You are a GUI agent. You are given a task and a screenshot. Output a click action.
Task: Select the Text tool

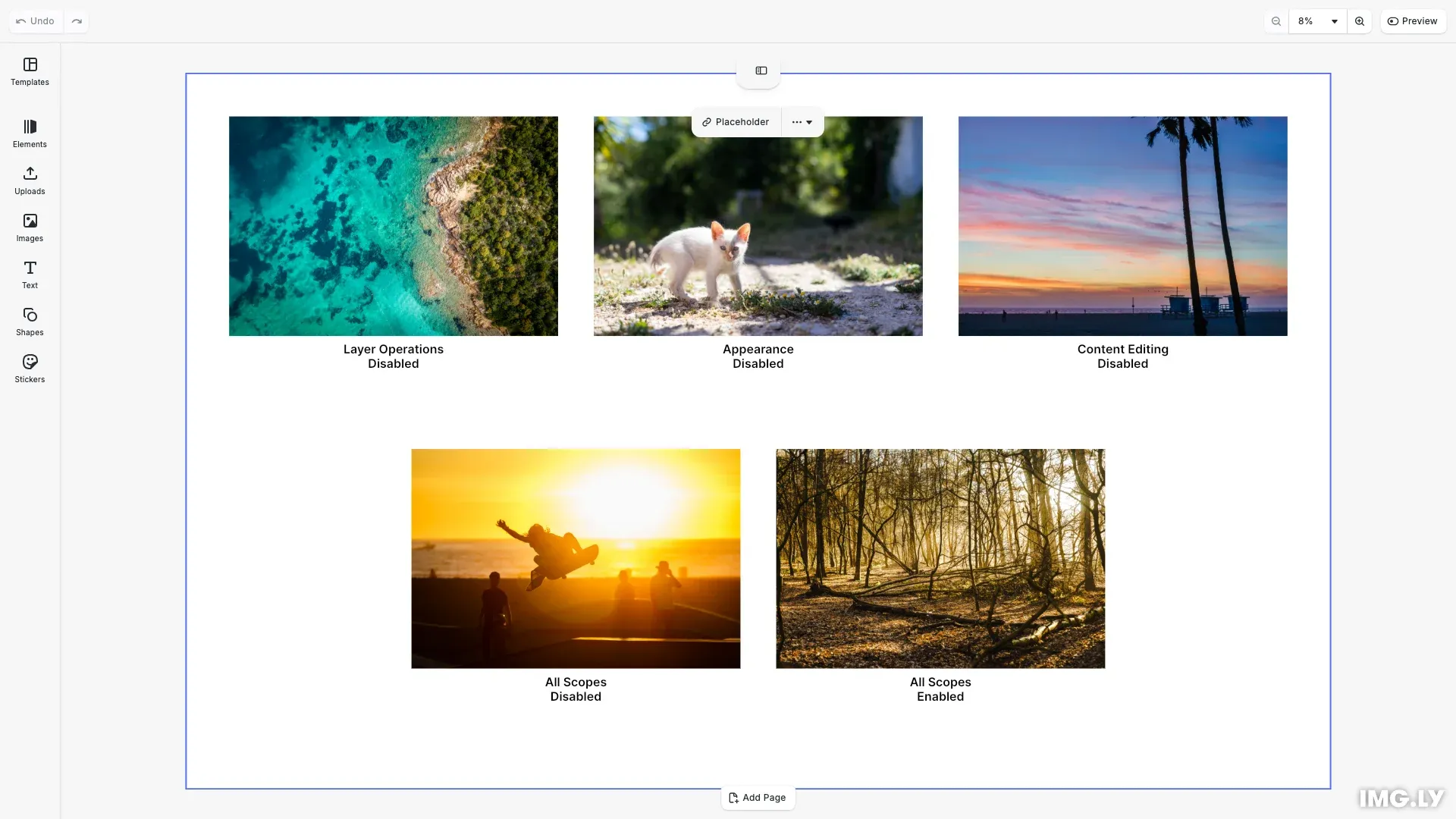tap(30, 275)
